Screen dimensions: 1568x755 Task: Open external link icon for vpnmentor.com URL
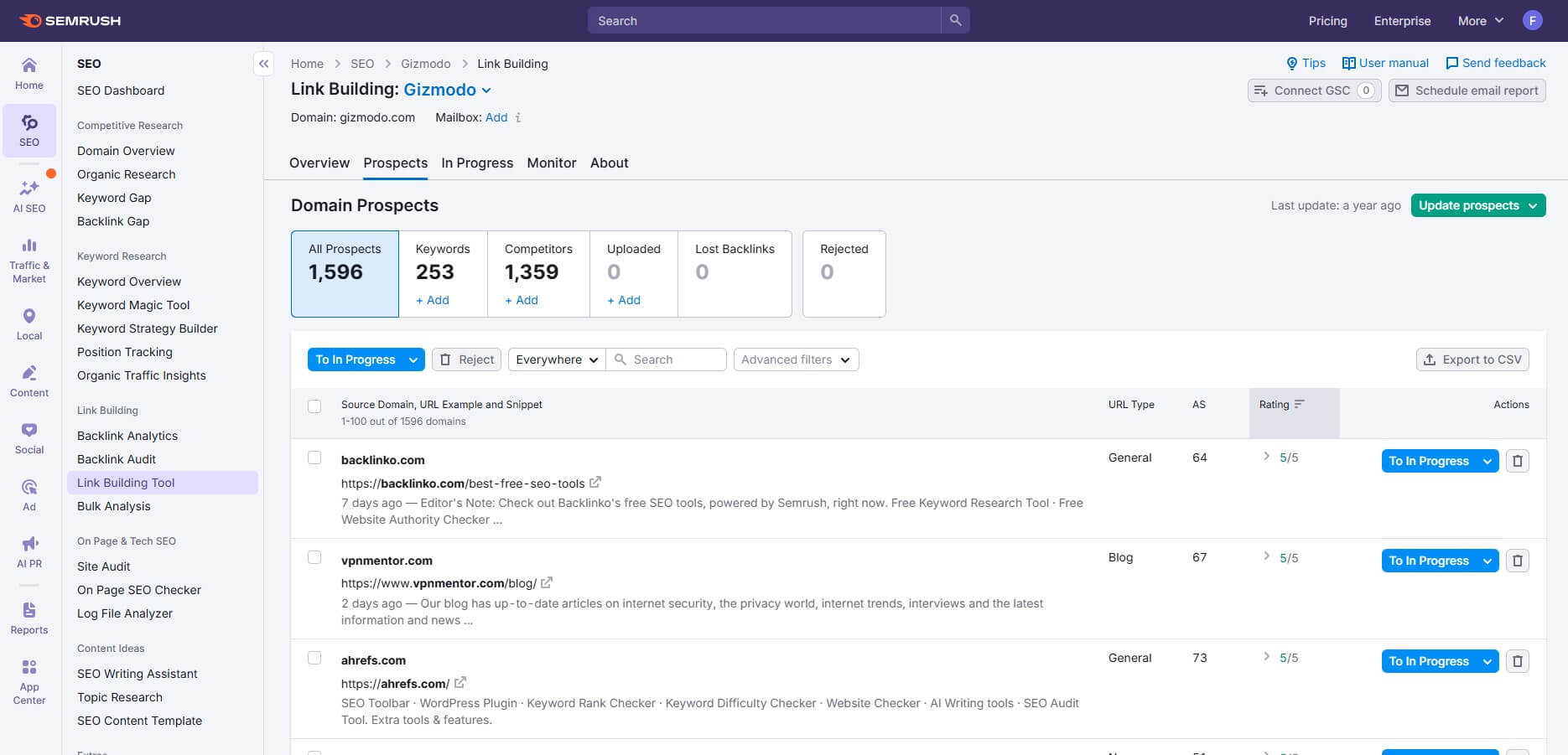pos(547,582)
